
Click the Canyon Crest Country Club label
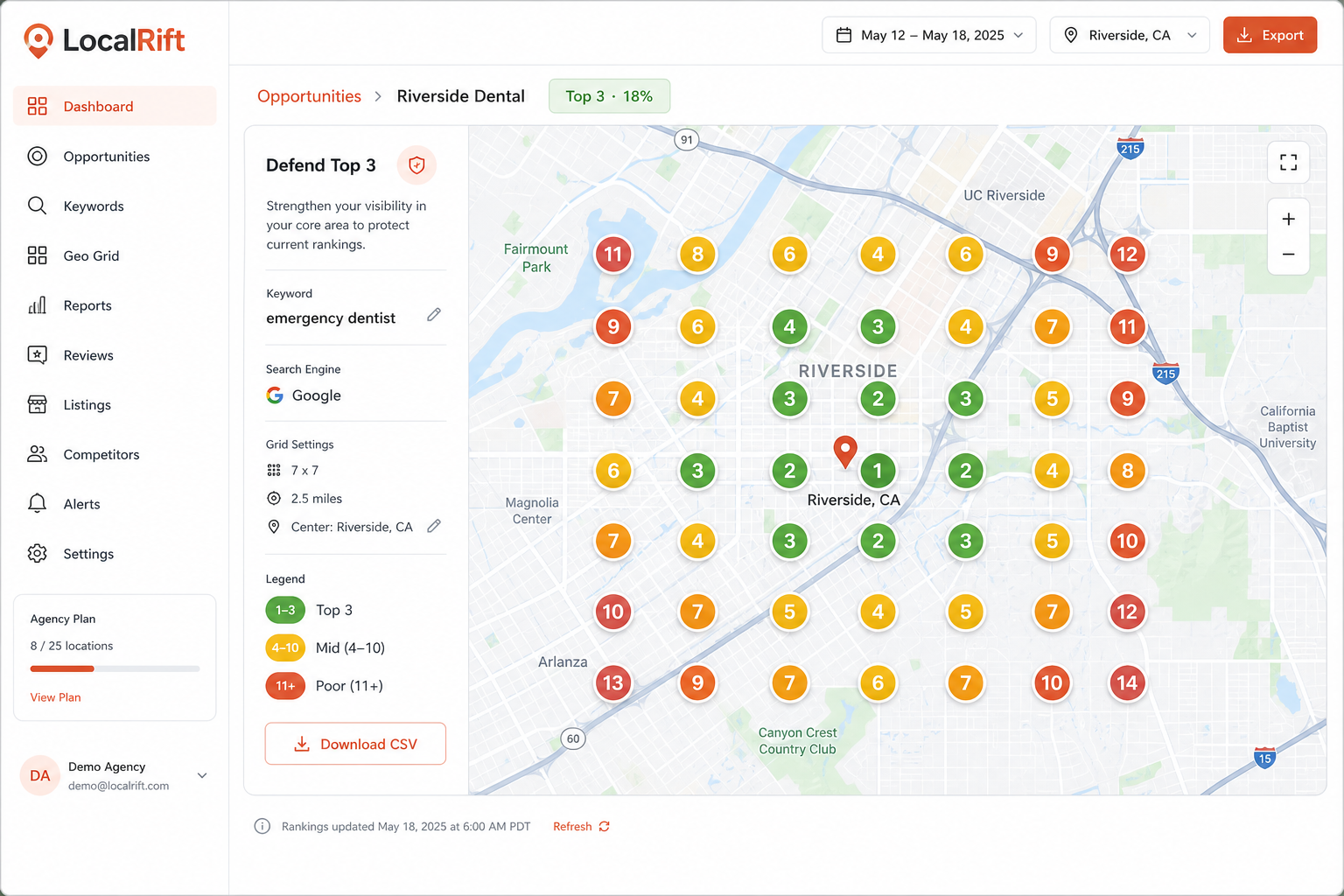click(x=798, y=741)
